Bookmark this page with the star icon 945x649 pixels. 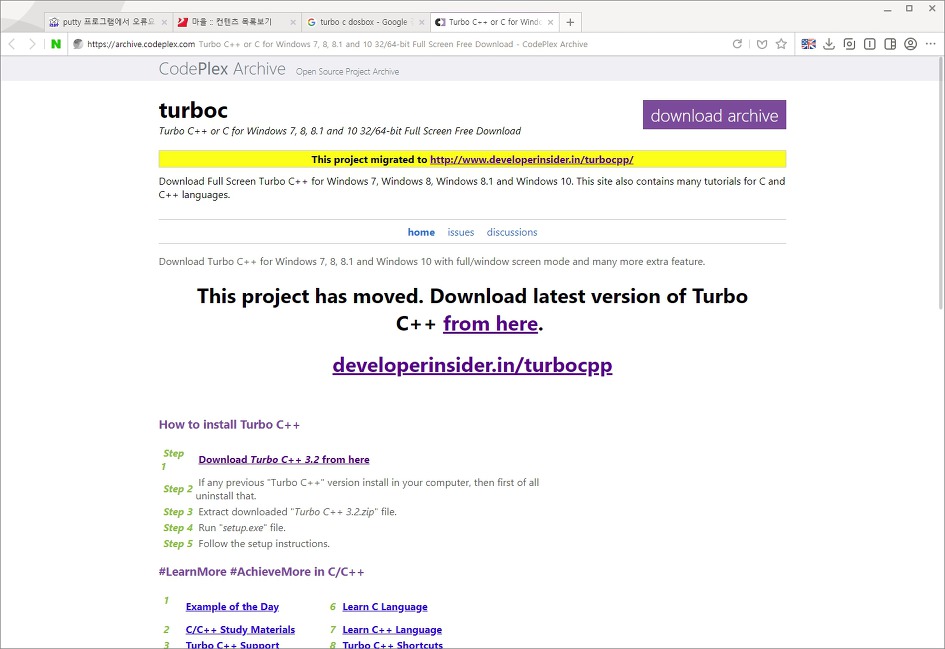coord(782,44)
